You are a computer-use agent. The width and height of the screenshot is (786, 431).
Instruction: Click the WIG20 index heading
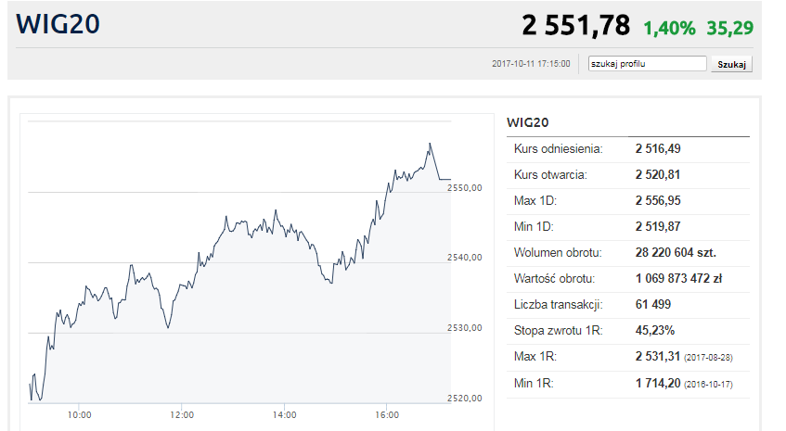[58, 24]
